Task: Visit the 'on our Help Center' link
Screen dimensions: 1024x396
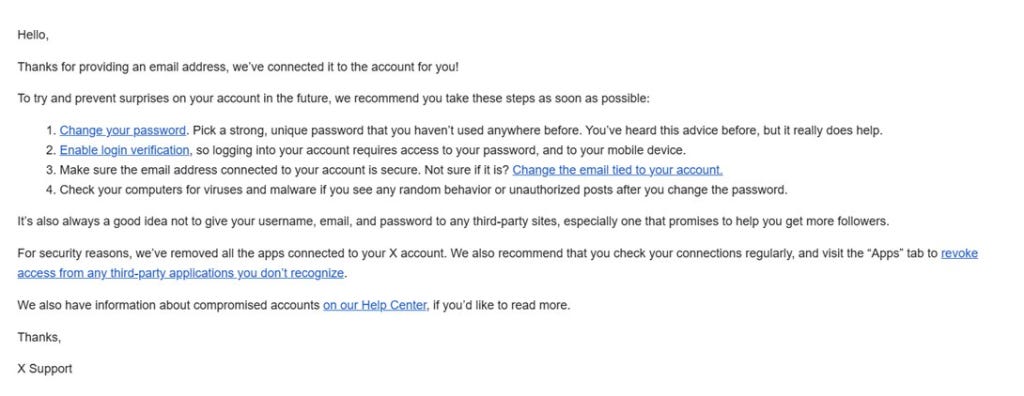Action: coord(376,305)
